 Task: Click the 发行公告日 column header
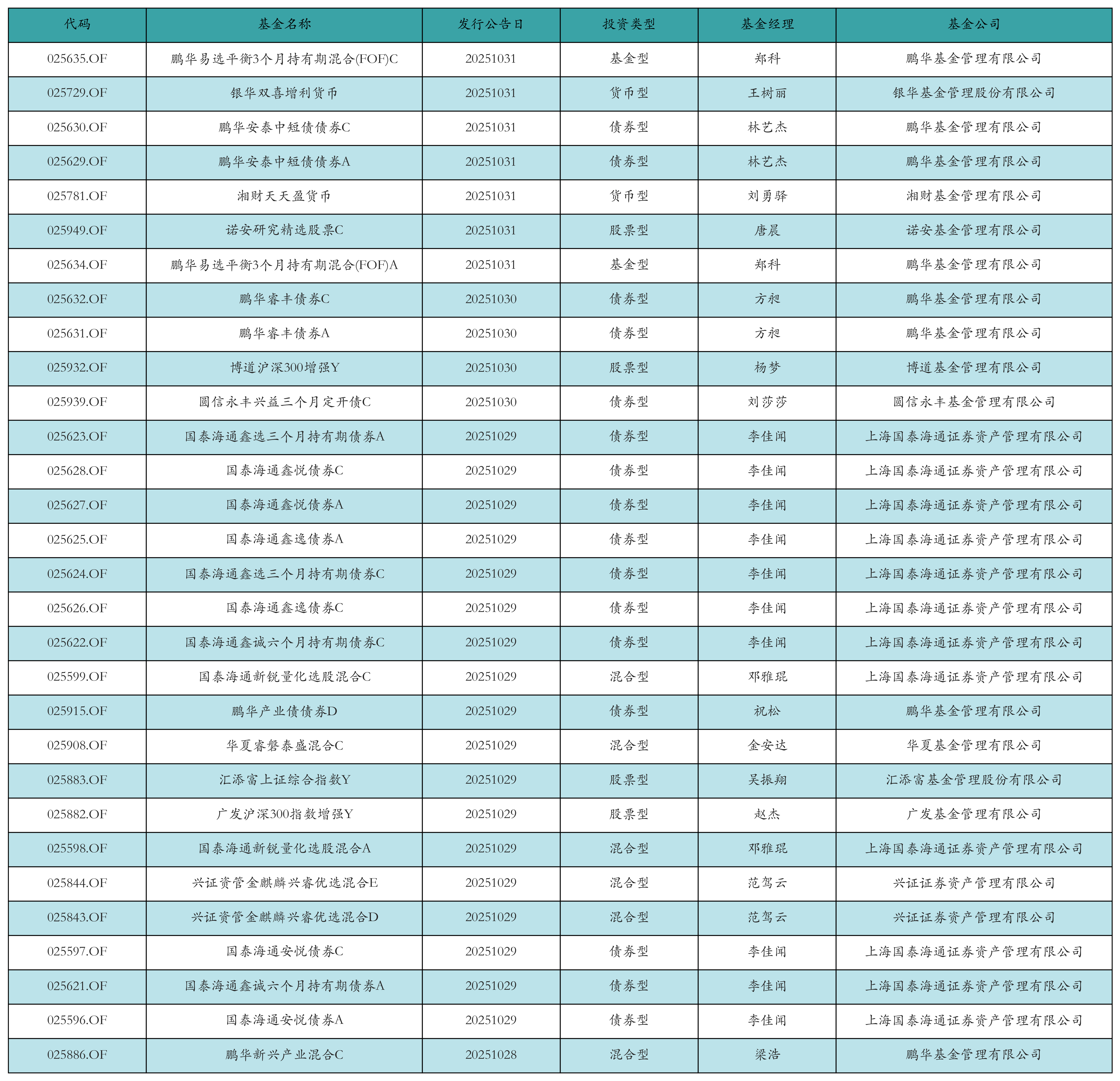[491, 24]
